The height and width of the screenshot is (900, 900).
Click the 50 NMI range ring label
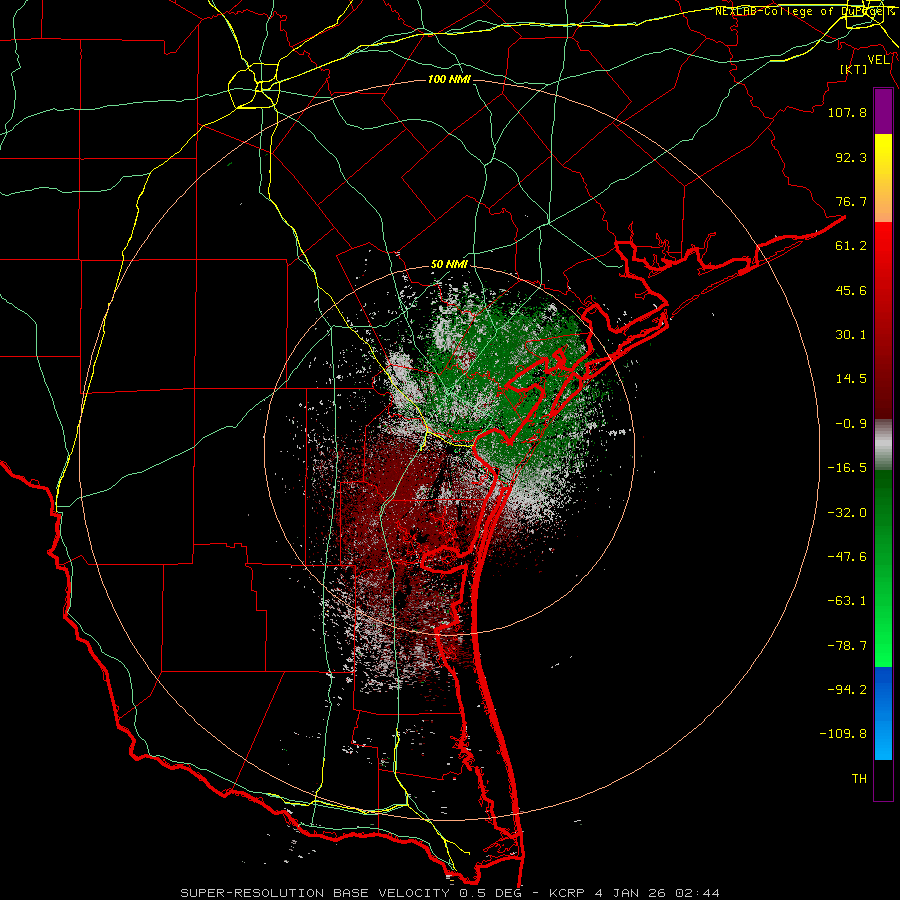tap(449, 265)
